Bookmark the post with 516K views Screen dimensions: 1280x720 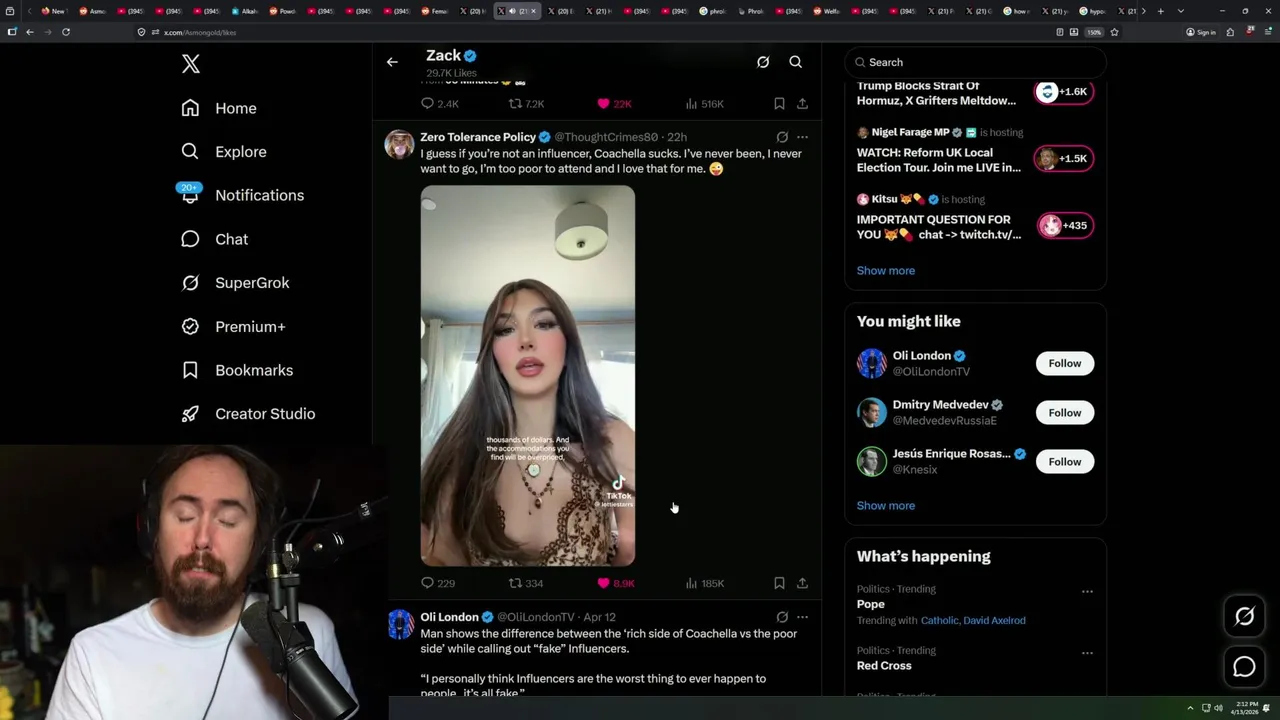point(779,104)
